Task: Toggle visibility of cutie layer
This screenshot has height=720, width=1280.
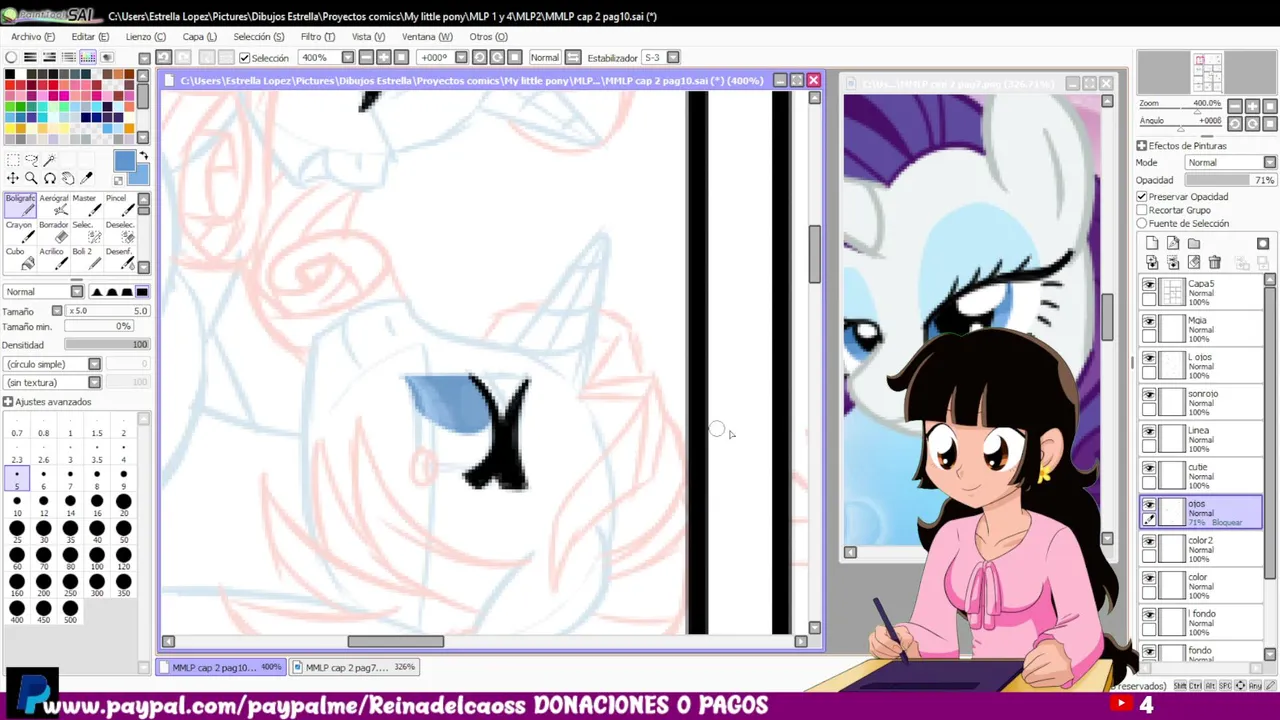Action: pos(1149,468)
